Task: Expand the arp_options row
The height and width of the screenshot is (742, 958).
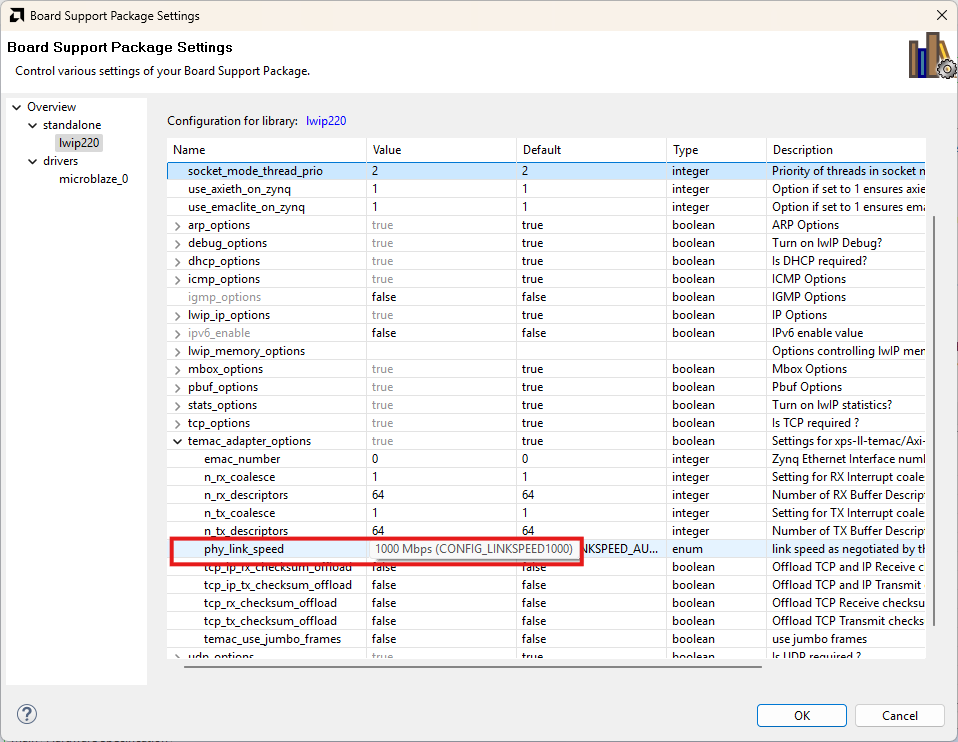Action: pos(178,225)
